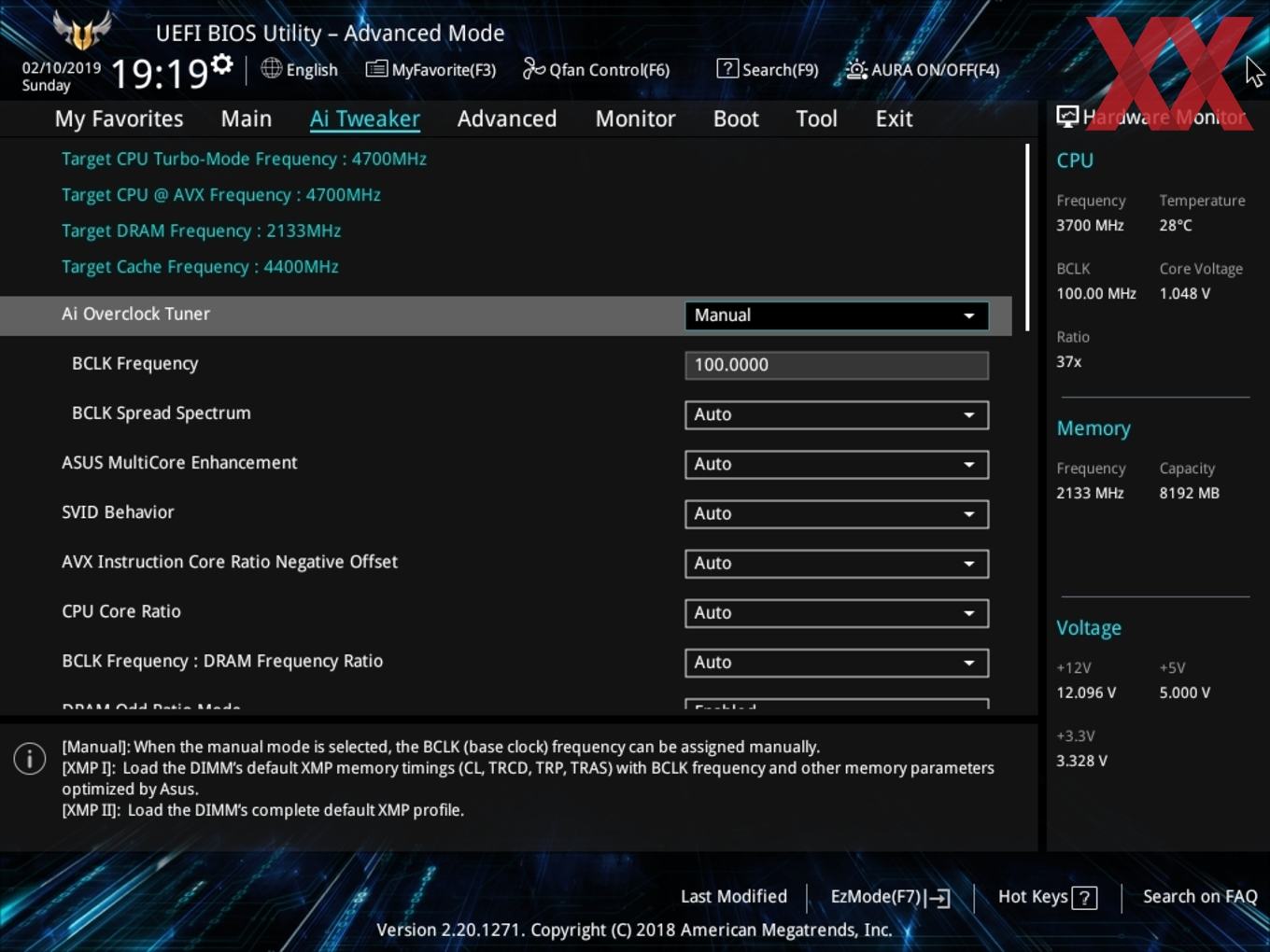The height and width of the screenshot is (952, 1270).
Task: Click the Hardware Monitor screen icon
Action: click(1067, 116)
